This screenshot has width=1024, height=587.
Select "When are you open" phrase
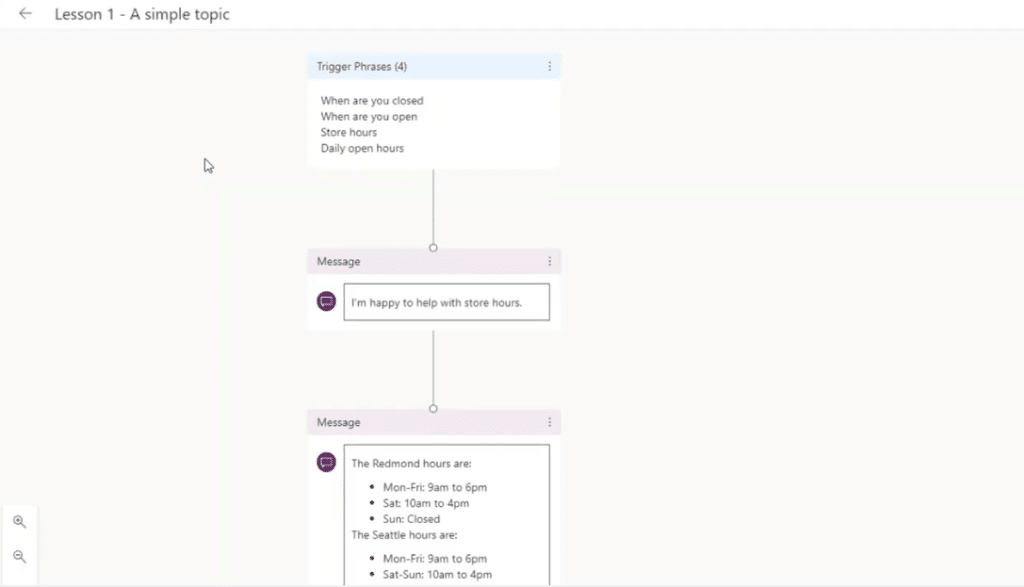[x=368, y=116]
